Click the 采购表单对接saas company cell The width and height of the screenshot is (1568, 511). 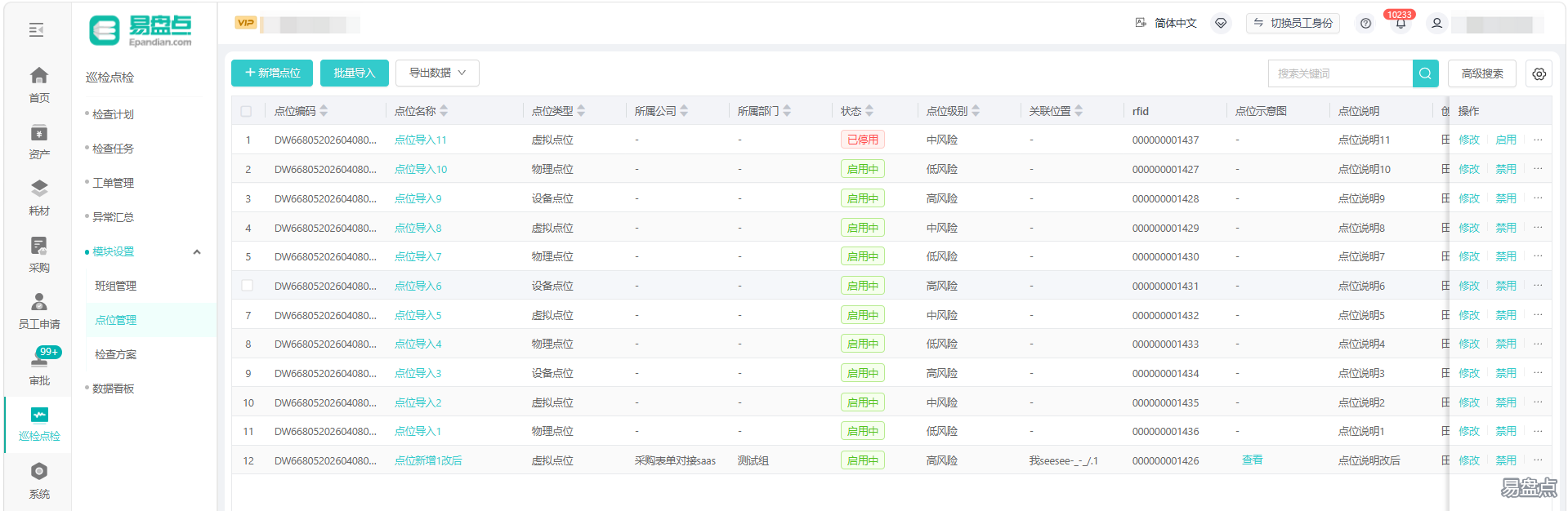click(675, 460)
